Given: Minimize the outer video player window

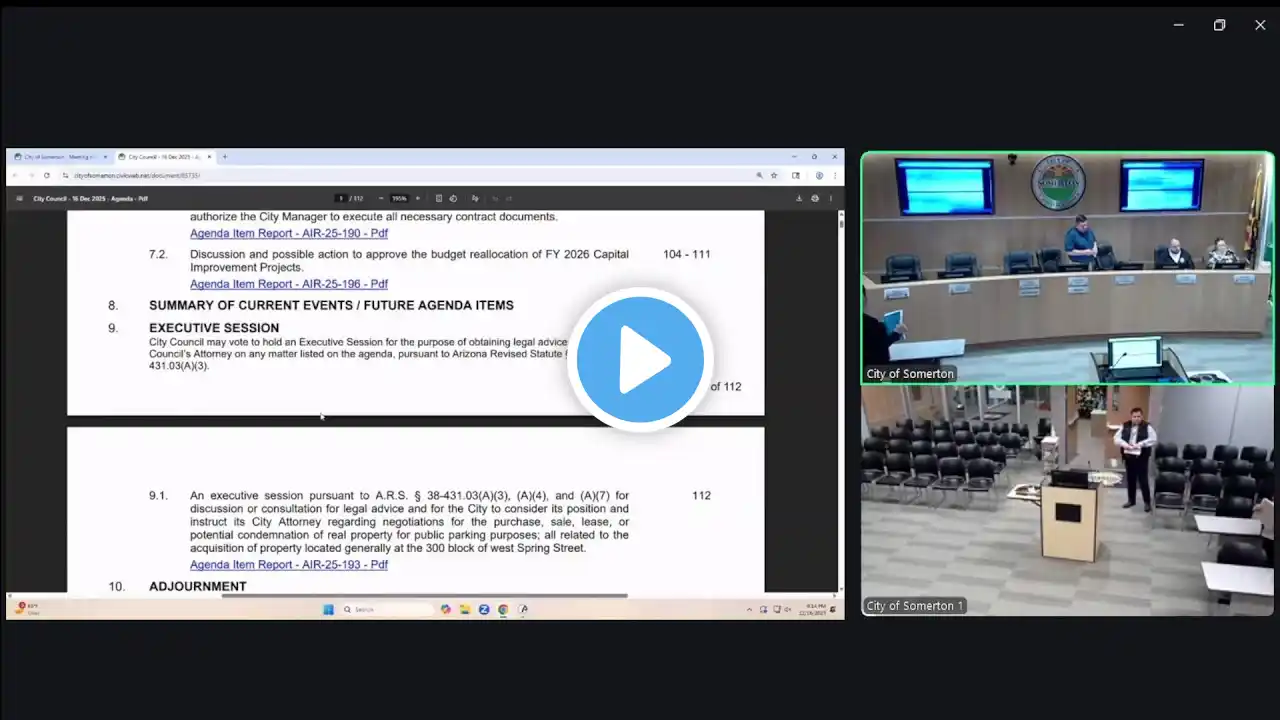Looking at the screenshot, I should (1179, 25).
